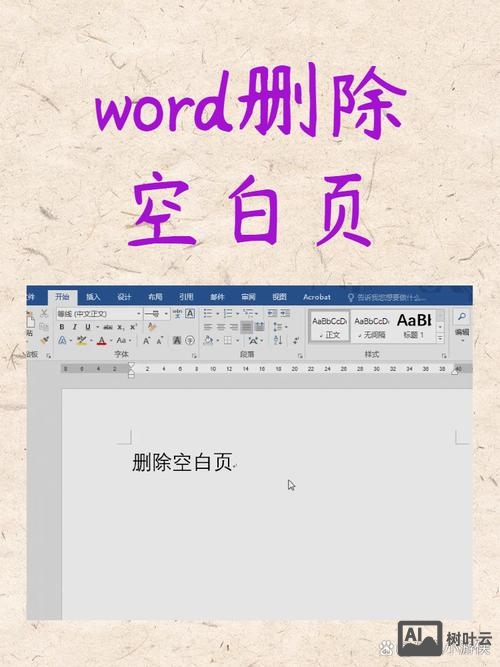
Task: Decrease the paragraph indent
Action: pos(272,314)
